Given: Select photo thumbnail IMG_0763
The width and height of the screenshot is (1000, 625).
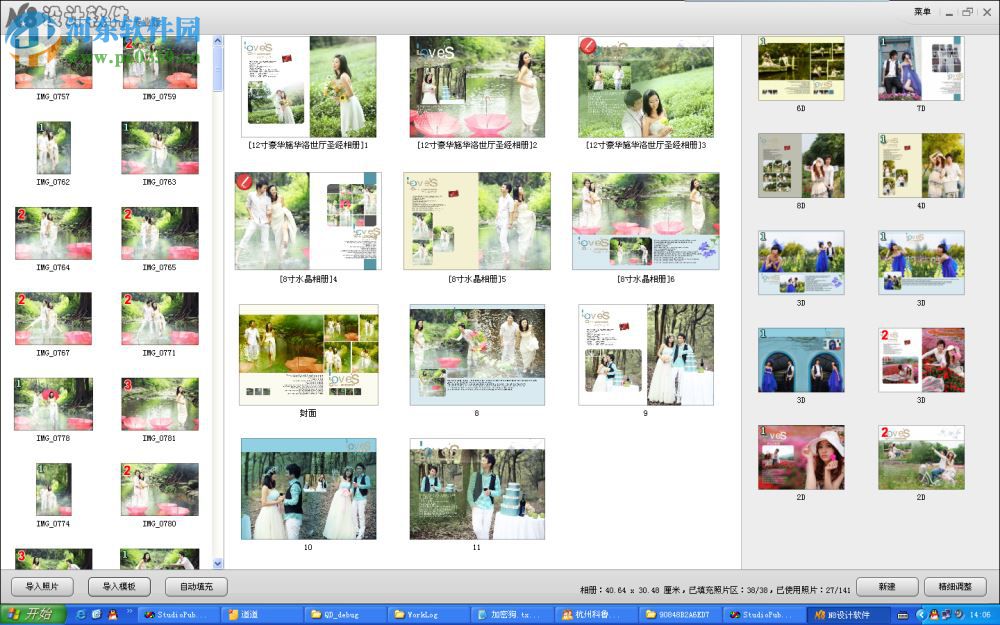Looking at the screenshot, I should pyautogui.click(x=159, y=147).
